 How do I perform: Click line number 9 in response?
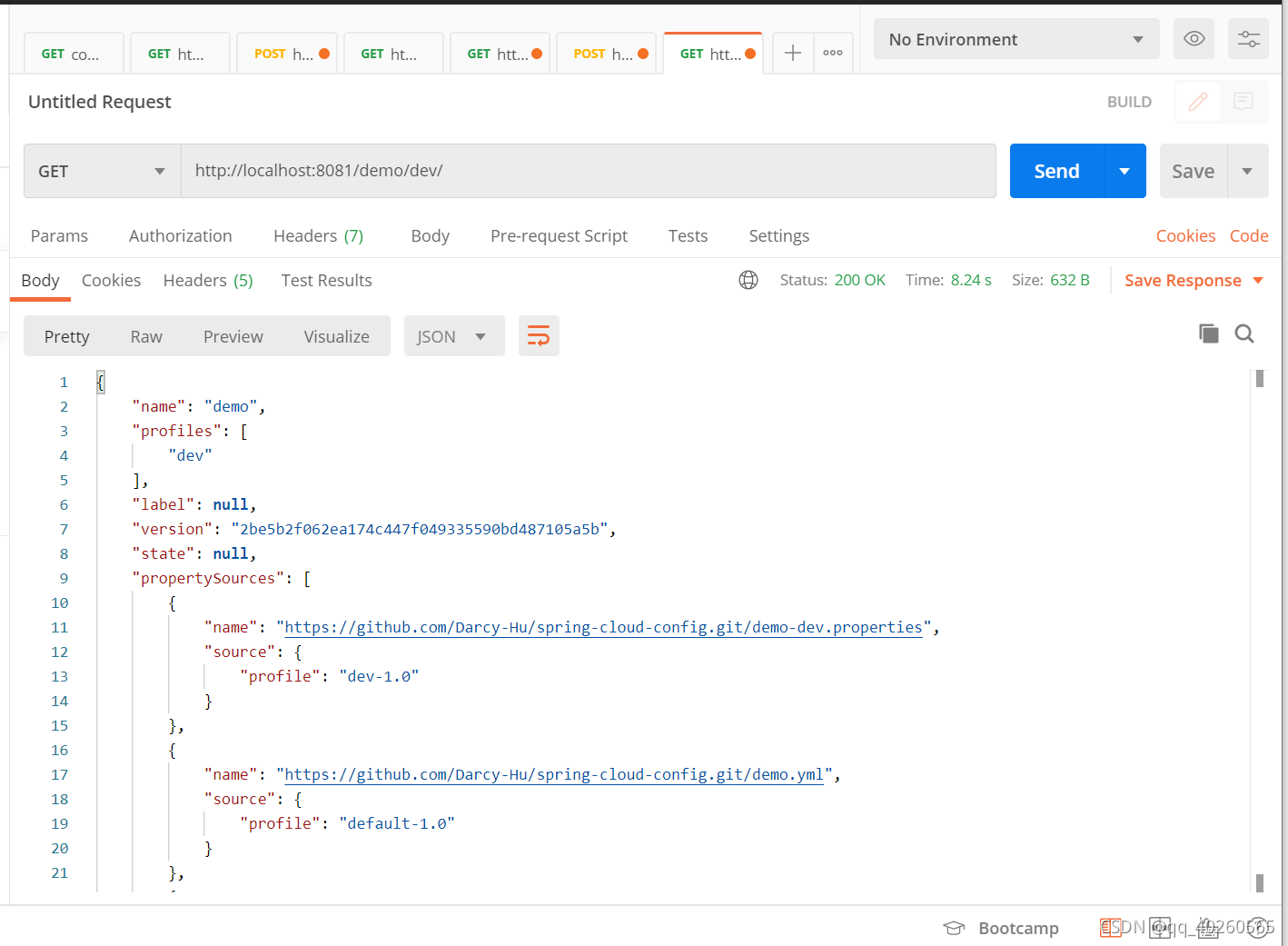coord(64,578)
